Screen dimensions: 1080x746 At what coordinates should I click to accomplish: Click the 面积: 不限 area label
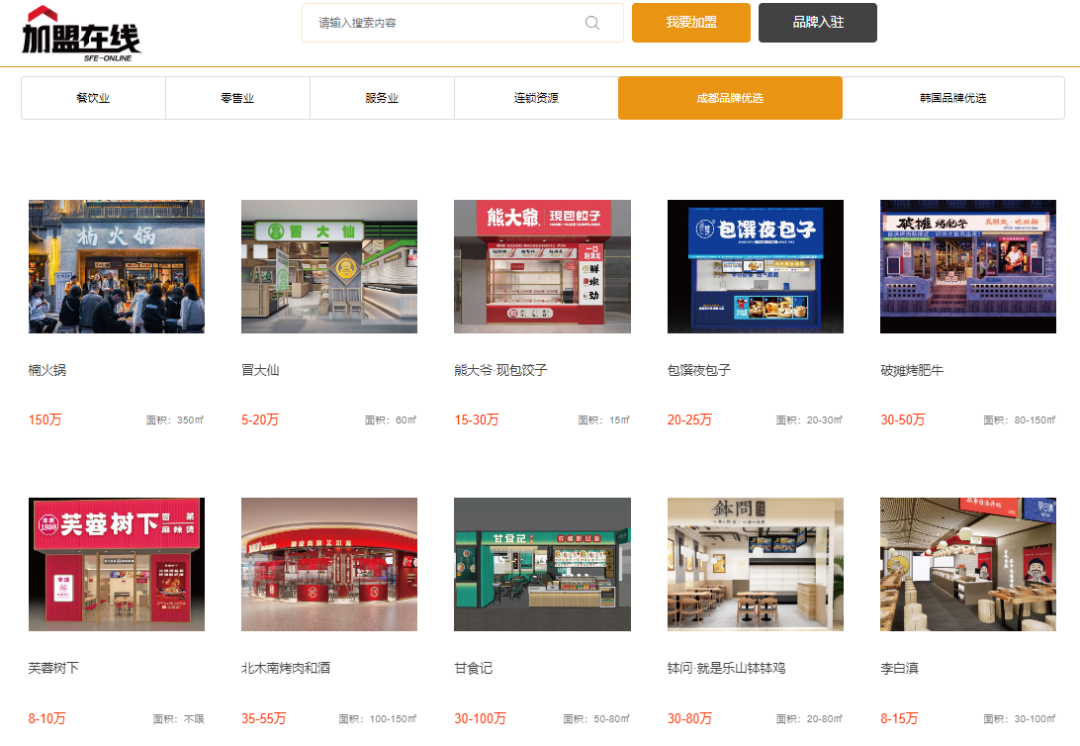point(178,719)
